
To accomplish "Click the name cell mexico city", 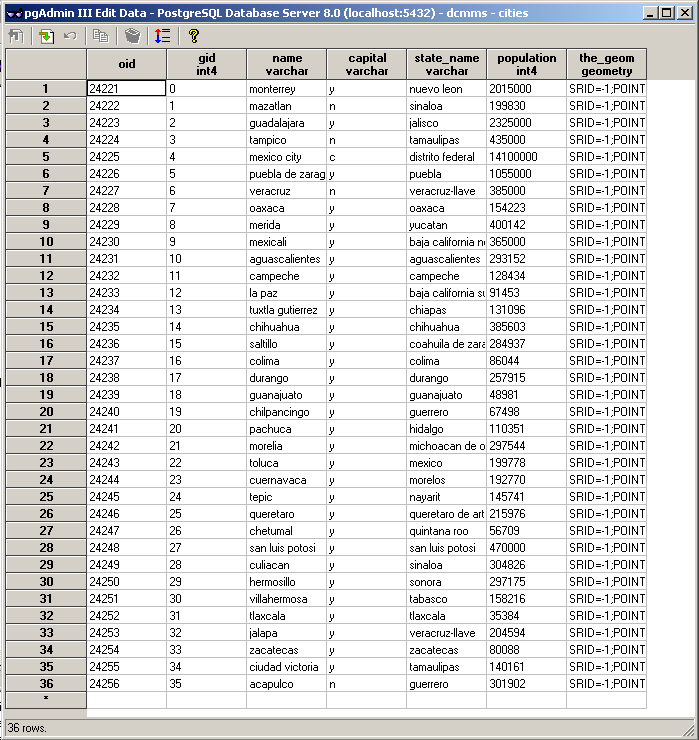I will click(x=286, y=157).
